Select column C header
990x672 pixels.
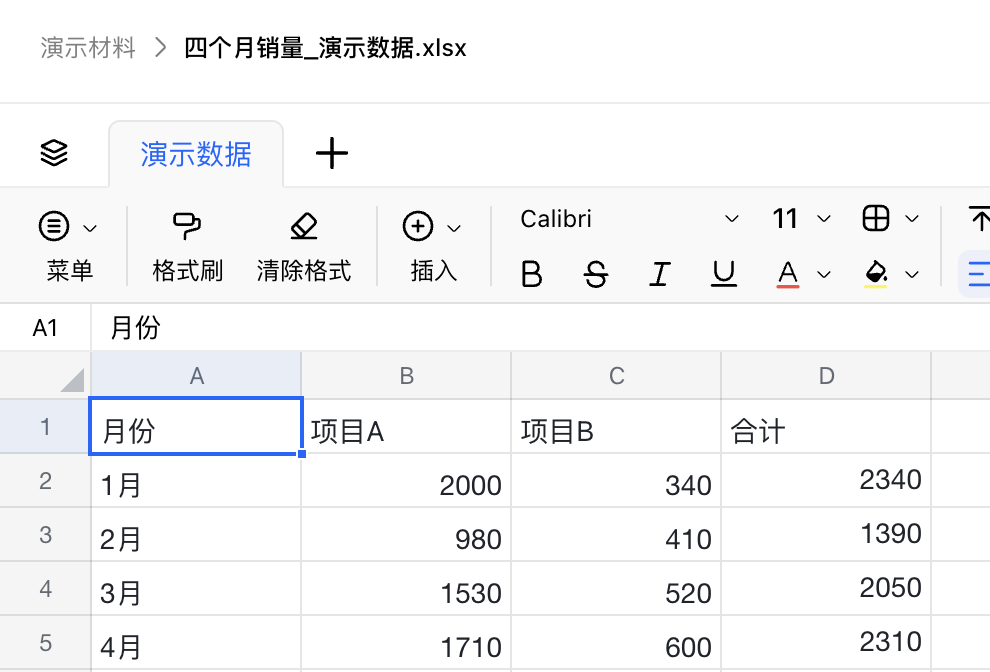tap(616, 376)
